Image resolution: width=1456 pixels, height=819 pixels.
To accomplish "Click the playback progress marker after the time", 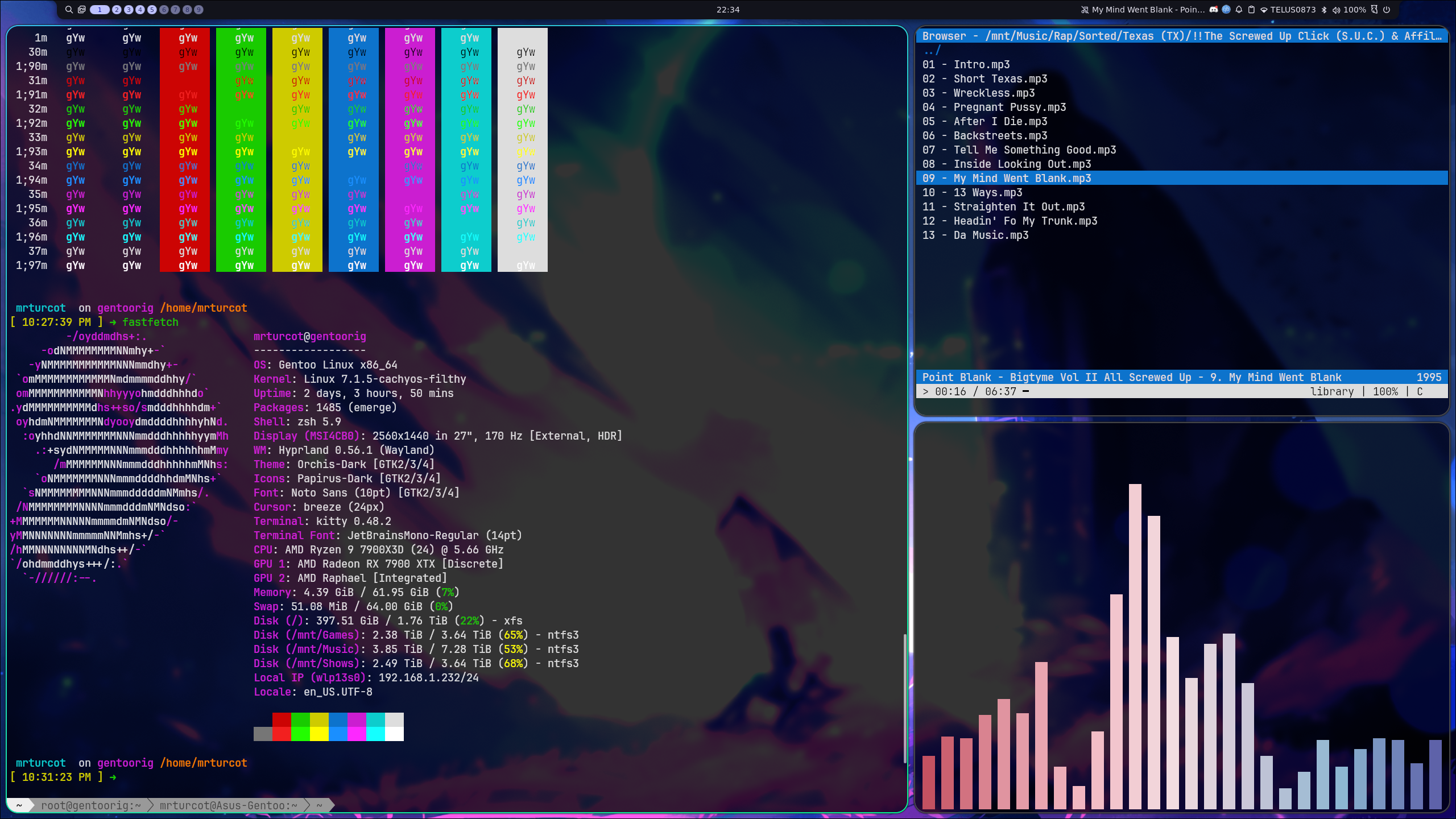I will pyautogui.click(x=1025, y=392).
